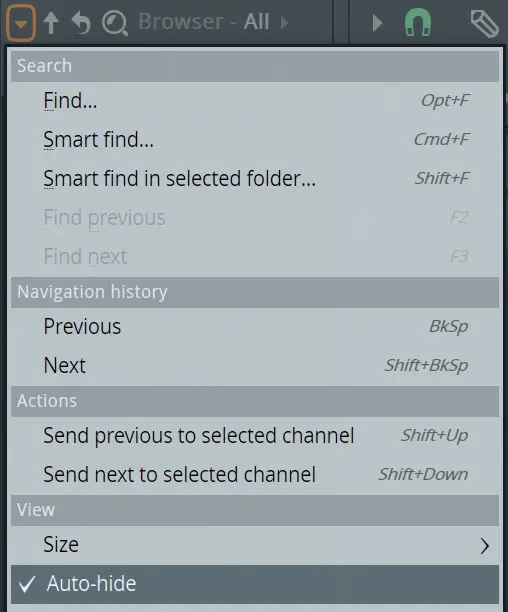Select Send next to selected channel

coord(255,475)
